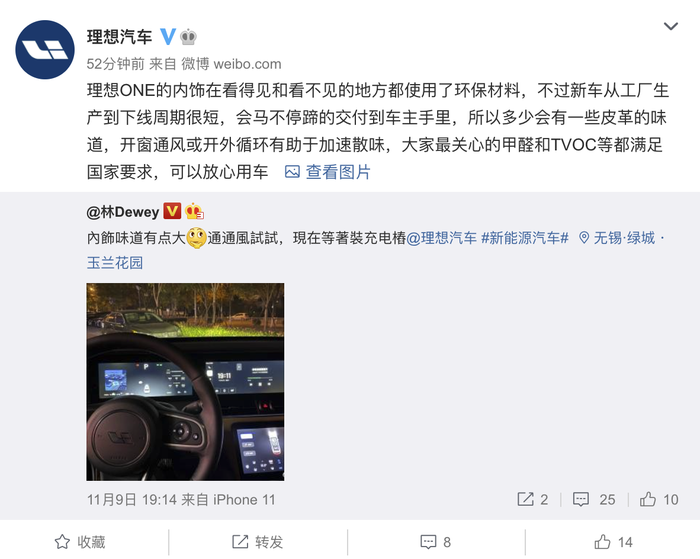
Task: Open the 查看图片 link
Action: (x=338, y=172)
